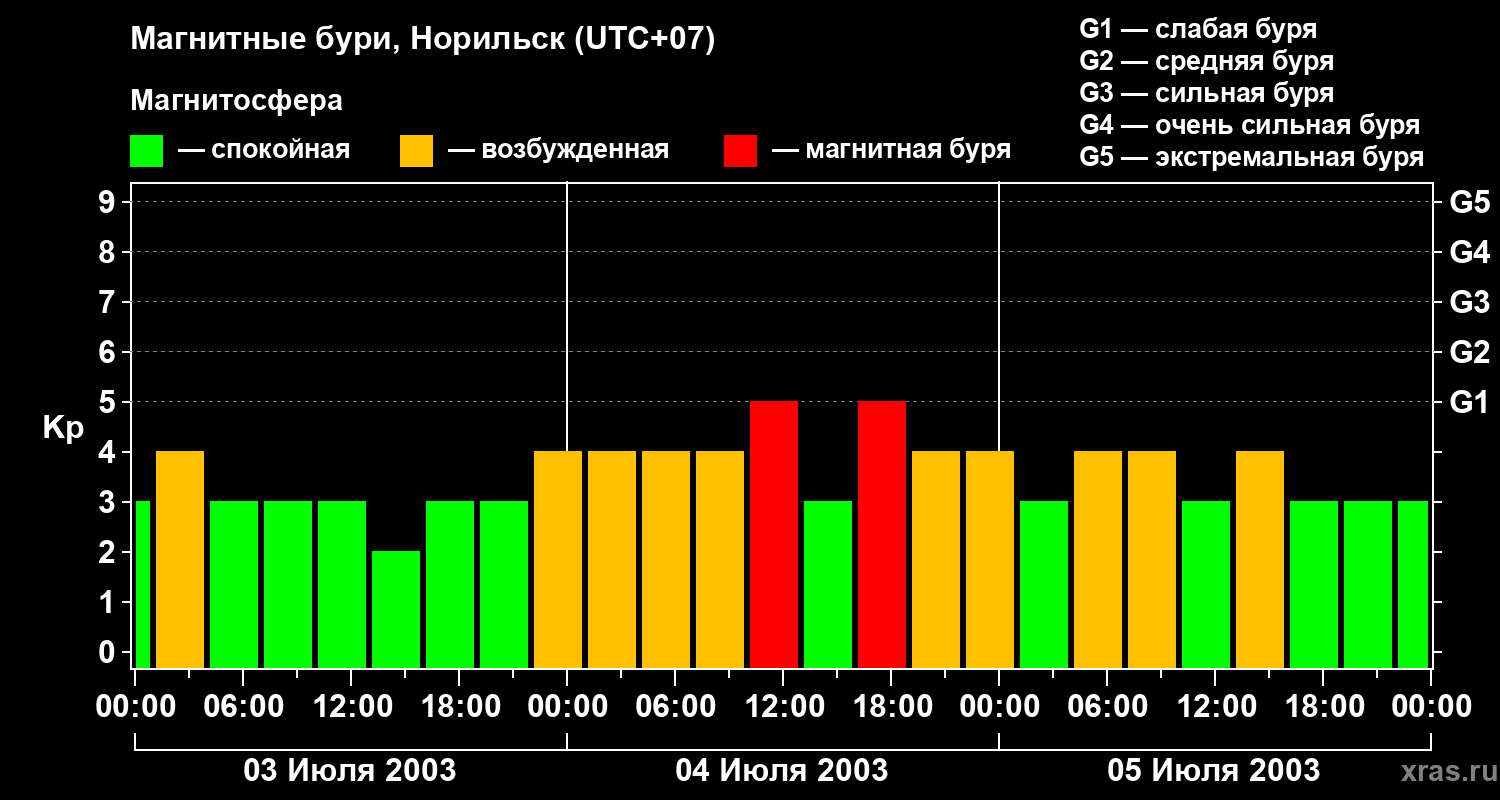Click the Kp axis title

[x=63, y=429]
